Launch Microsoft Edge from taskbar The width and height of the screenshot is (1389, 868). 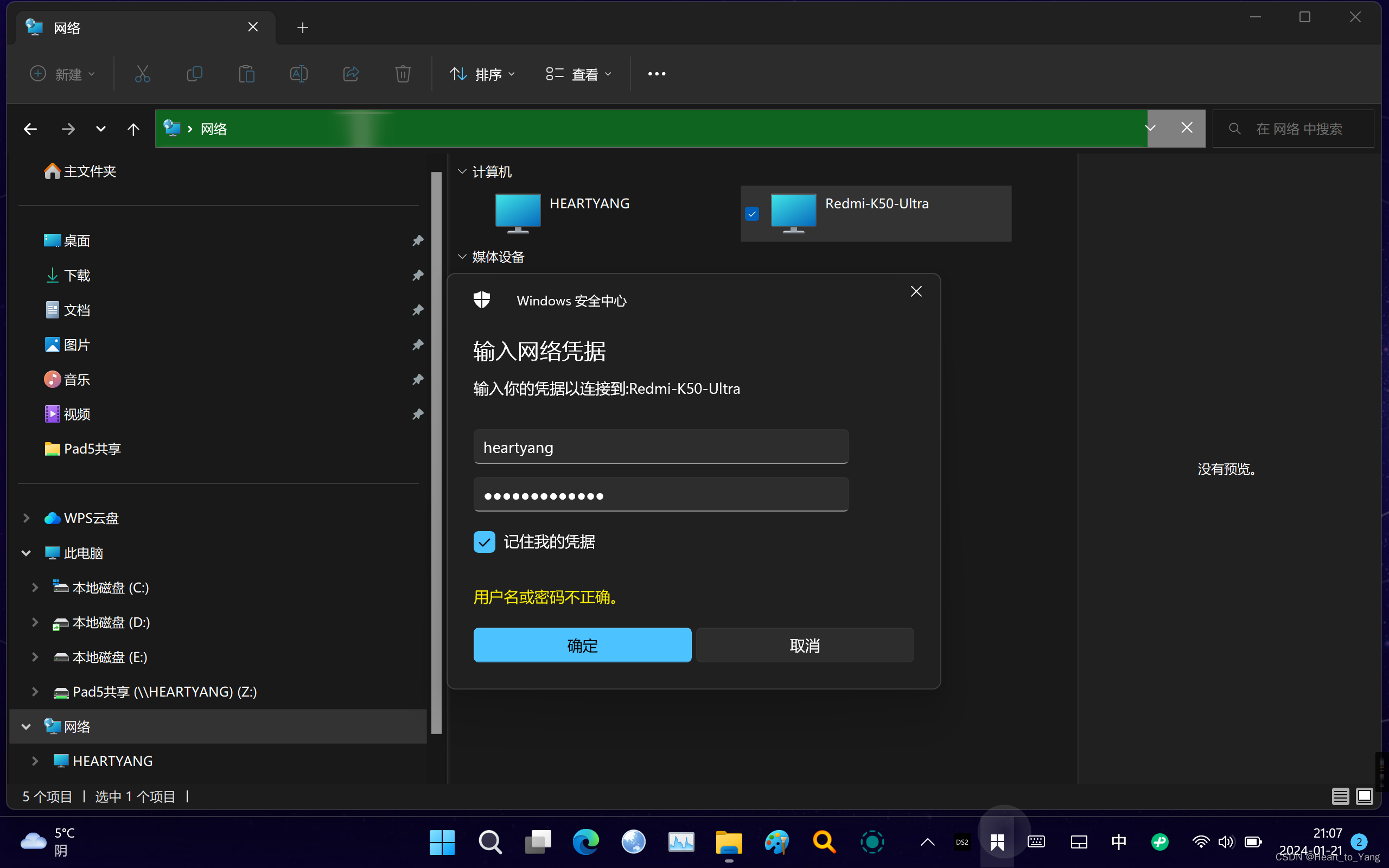click(585, 841)
